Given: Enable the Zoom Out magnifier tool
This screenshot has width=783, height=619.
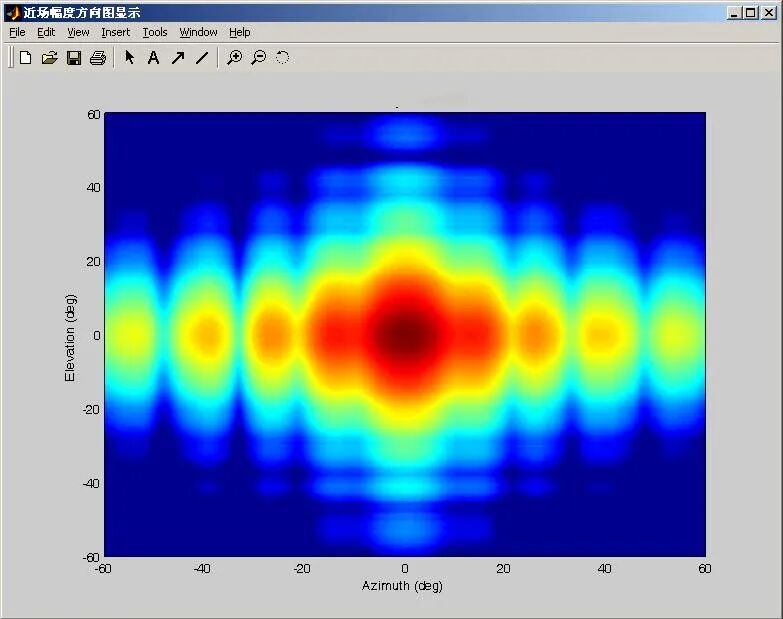Looking at the screenshot, I should pos(258,58).
